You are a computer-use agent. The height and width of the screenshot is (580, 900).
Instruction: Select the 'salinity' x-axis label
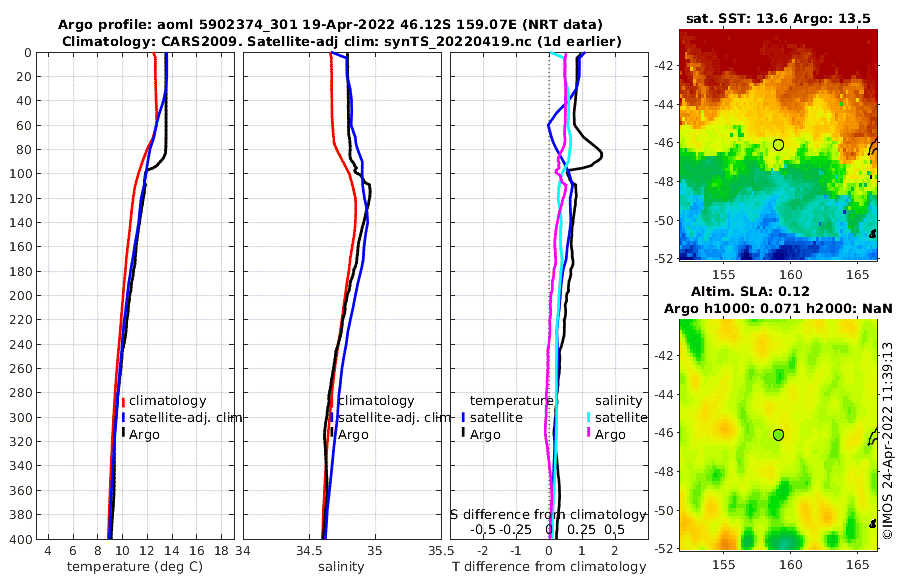(341, 567)
